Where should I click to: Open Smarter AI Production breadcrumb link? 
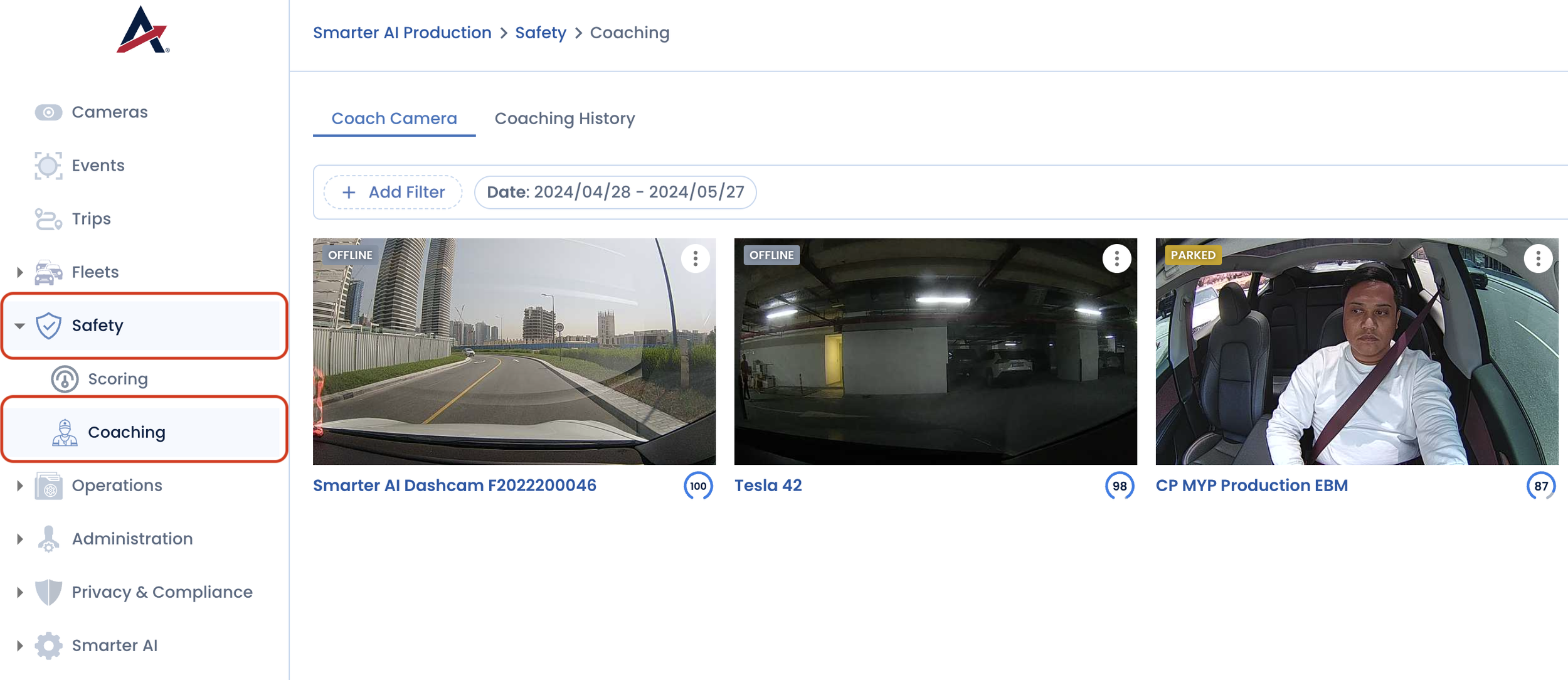point(402,33)
